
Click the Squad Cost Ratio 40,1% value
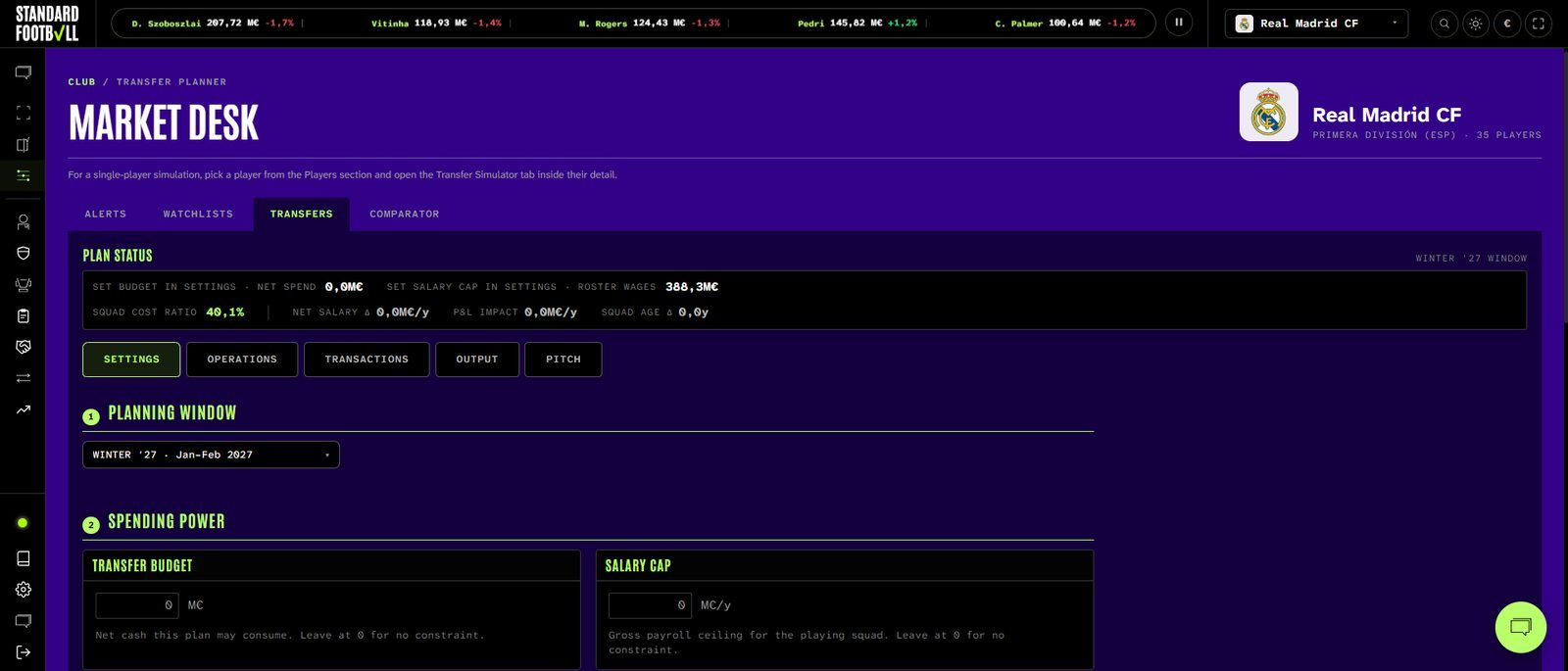tap(224, 312)
